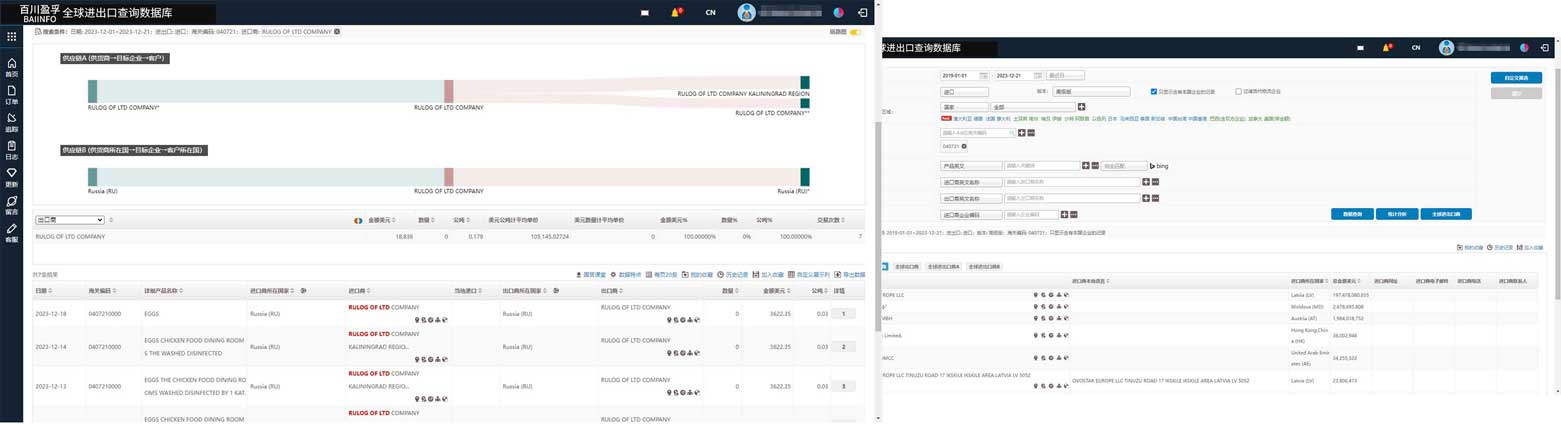
Task: Expand the 国家 region type dropdown
Action: [x=963, y=107]
